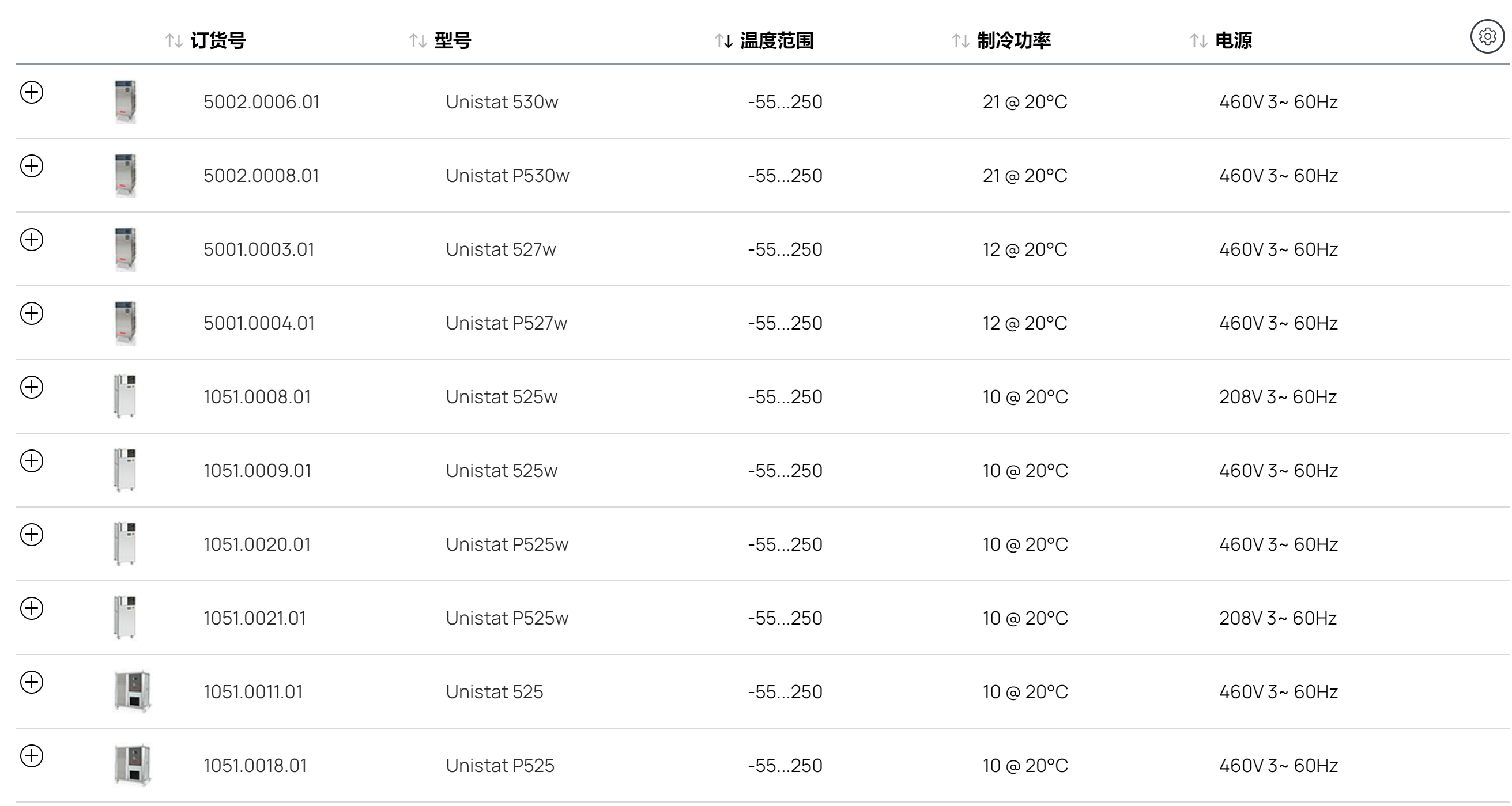Sort by 订货号 column arrows
The height and width of the screenshot is (806, 1512).
pos(174,40)
